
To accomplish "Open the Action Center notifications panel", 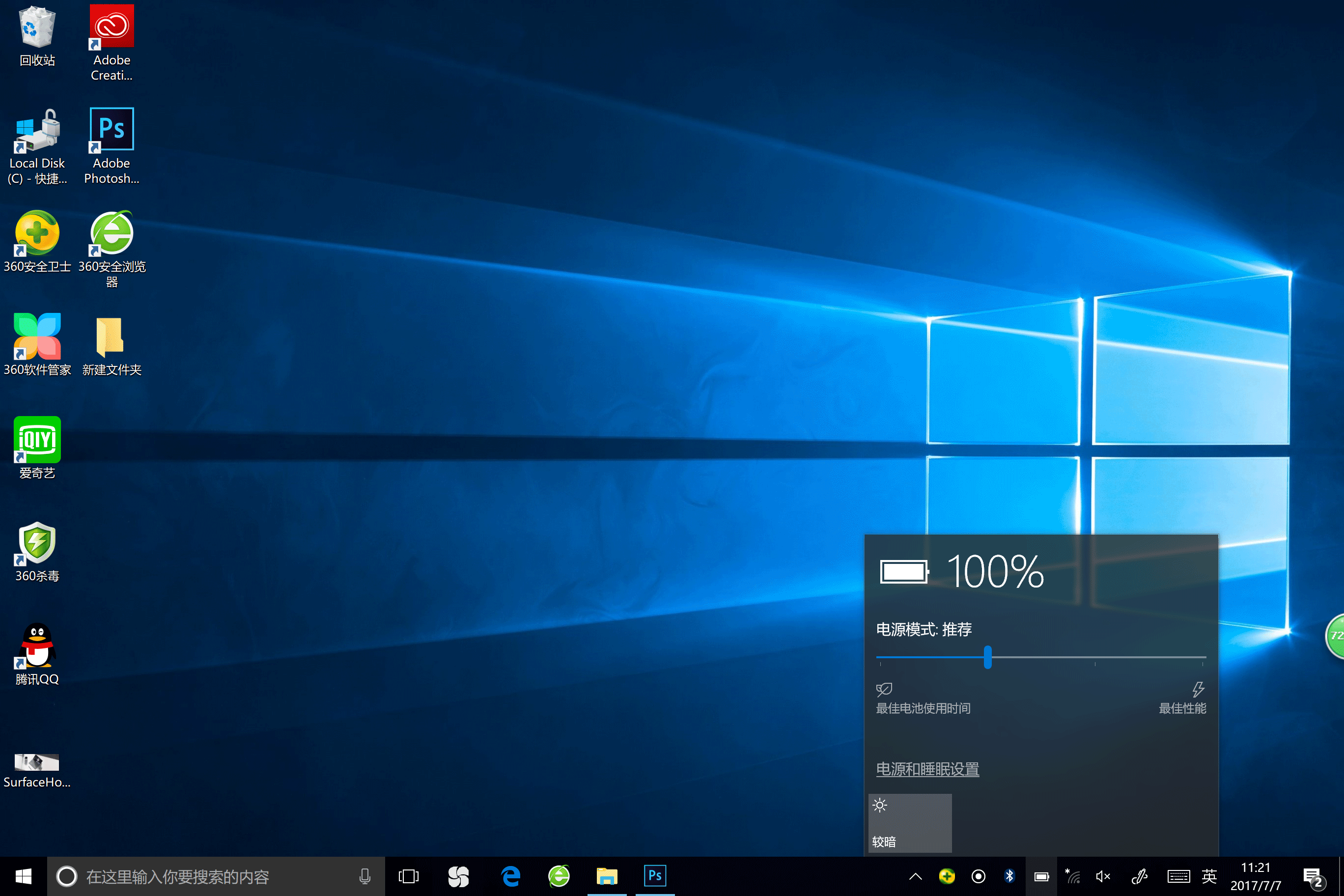I will (x=1313, y=876).
